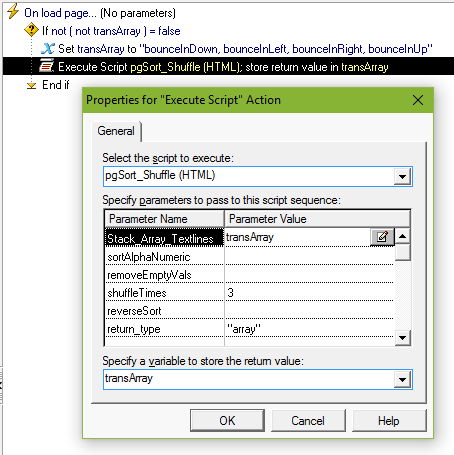Image resolution: width=454 pixels, height=455 pixels.
Task: Confirm with the OK button
Action: point(227,421)
